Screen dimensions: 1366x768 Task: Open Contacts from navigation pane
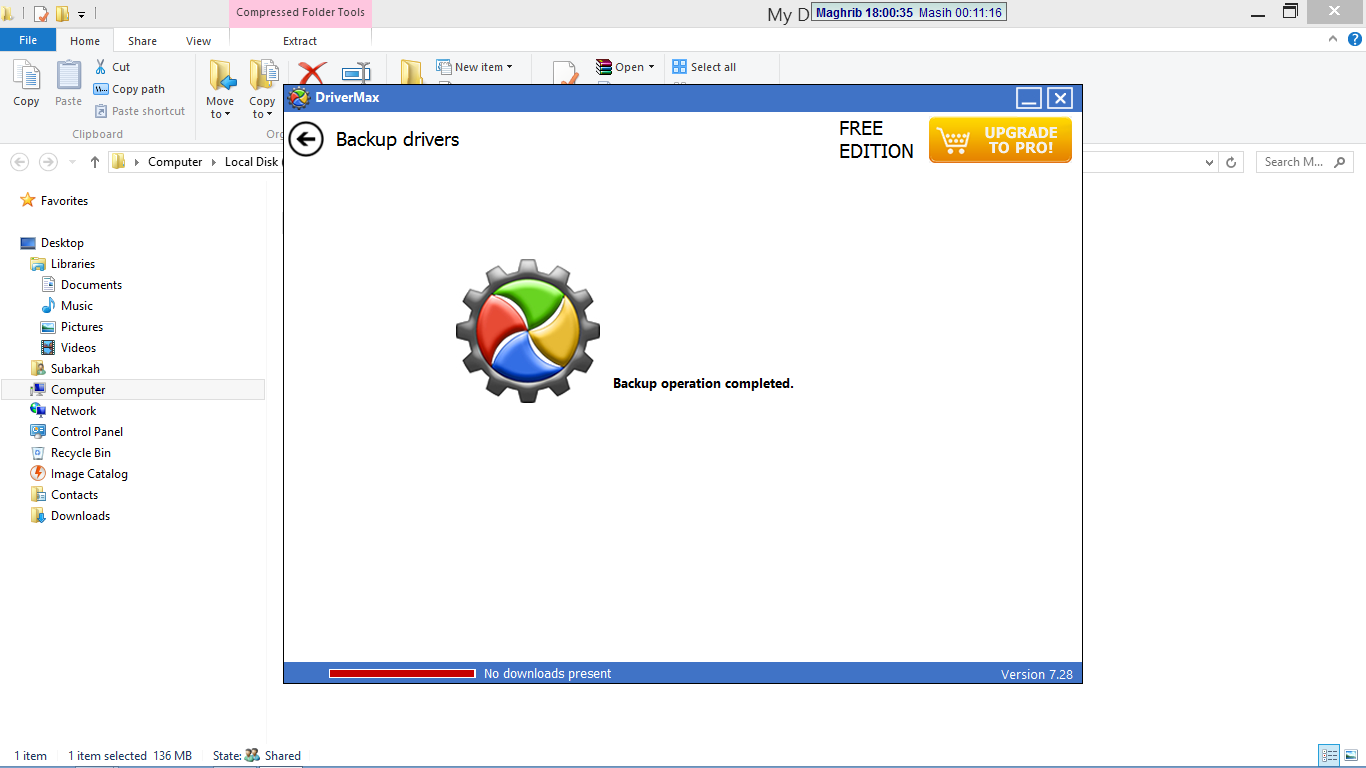[75, 495]
